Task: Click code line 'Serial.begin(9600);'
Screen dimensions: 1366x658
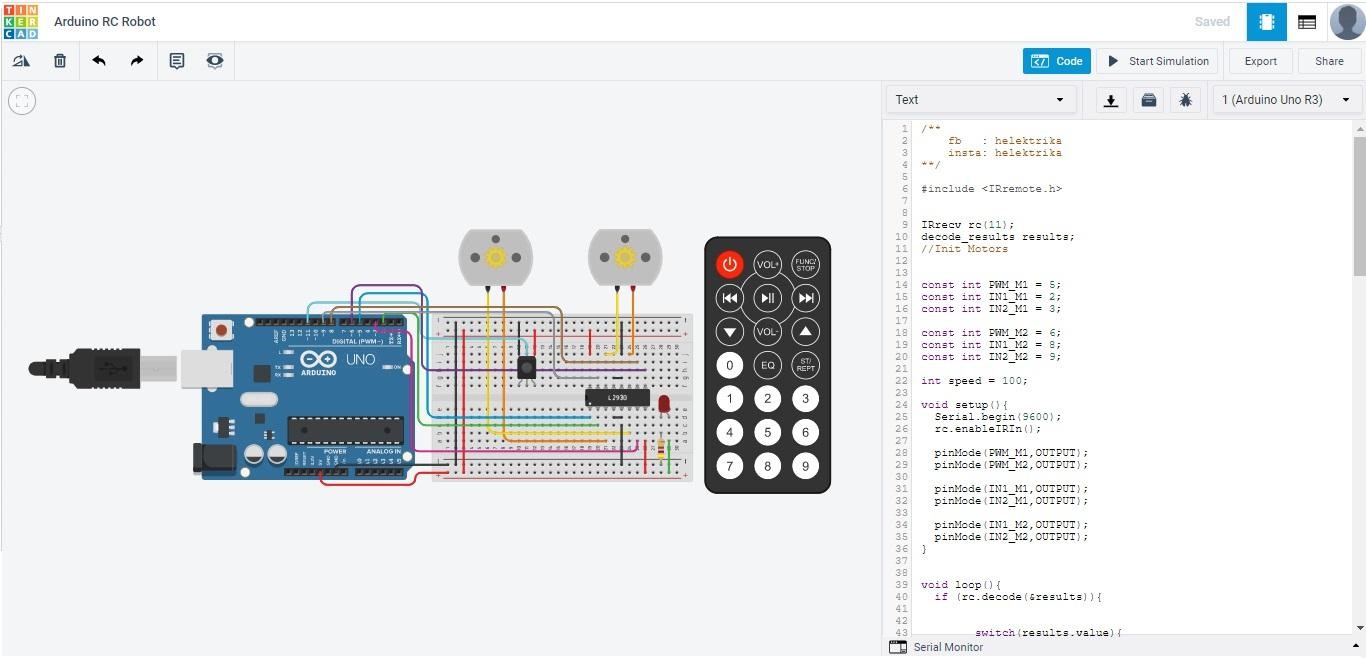Action: pos(998,417)
